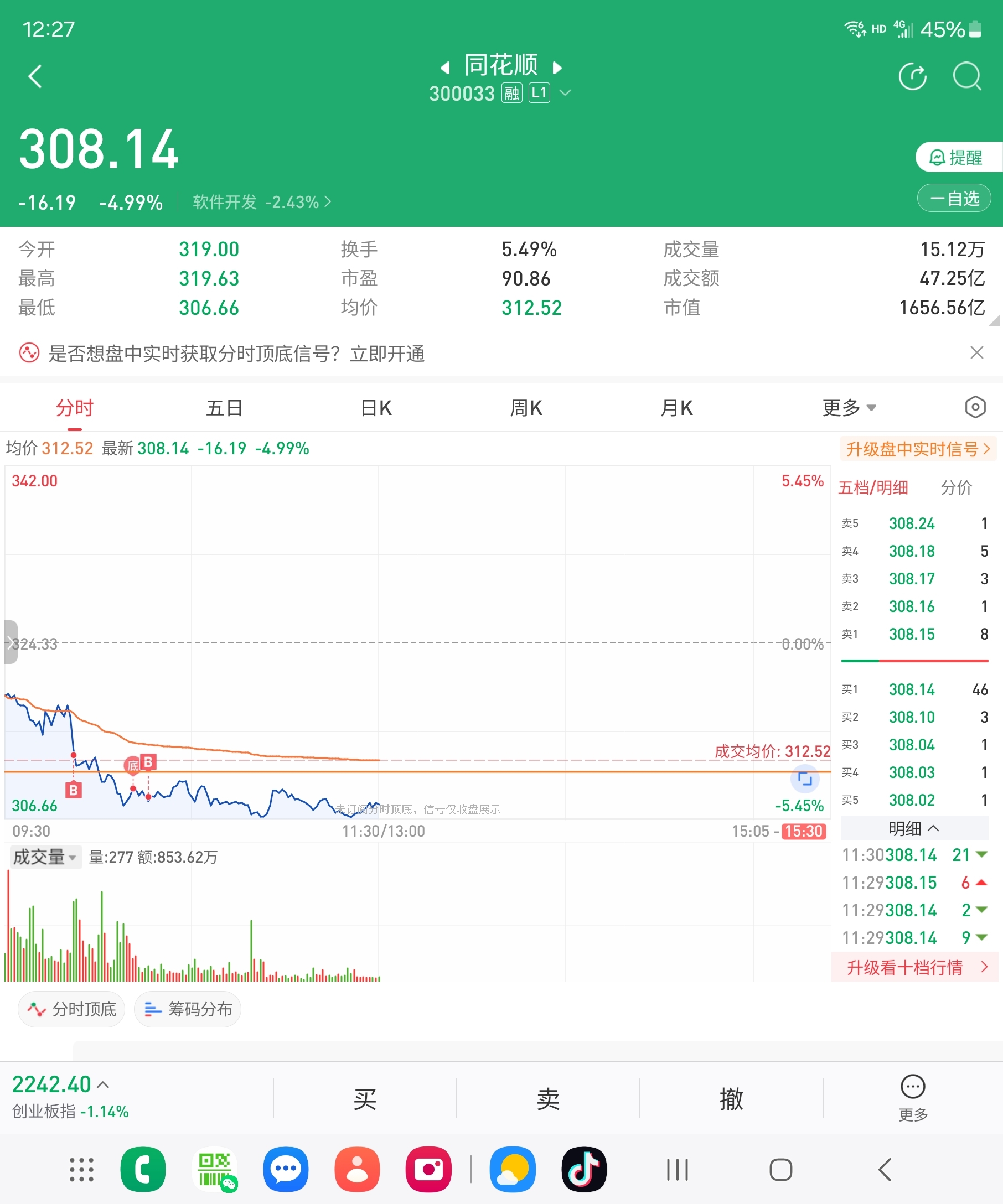Tap the 卖 sell button
This screenshot has height=1204, width=1003.
tap(548, 1098)
